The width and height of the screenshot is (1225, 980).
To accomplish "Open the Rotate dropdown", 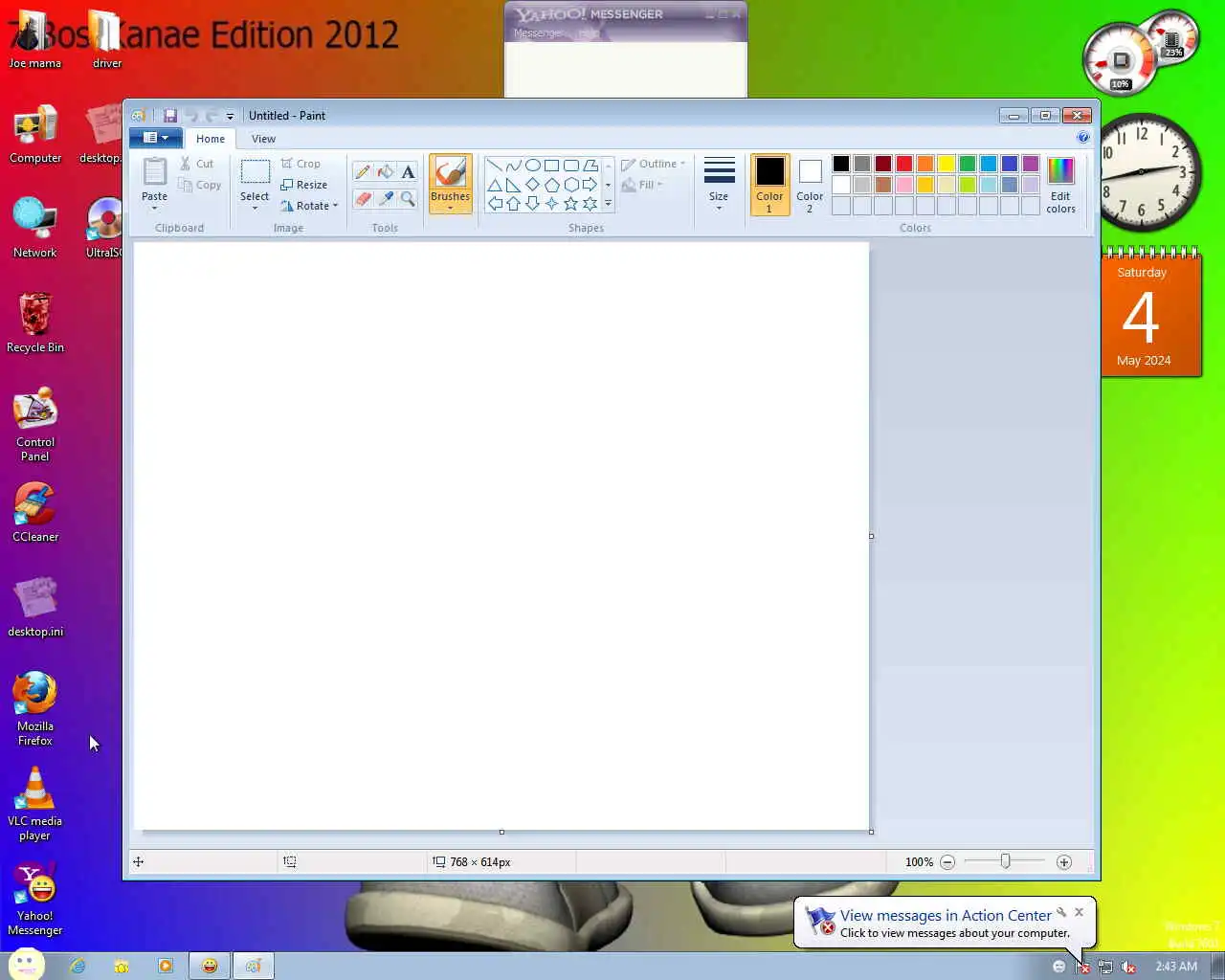I will [x=310, y=206].
